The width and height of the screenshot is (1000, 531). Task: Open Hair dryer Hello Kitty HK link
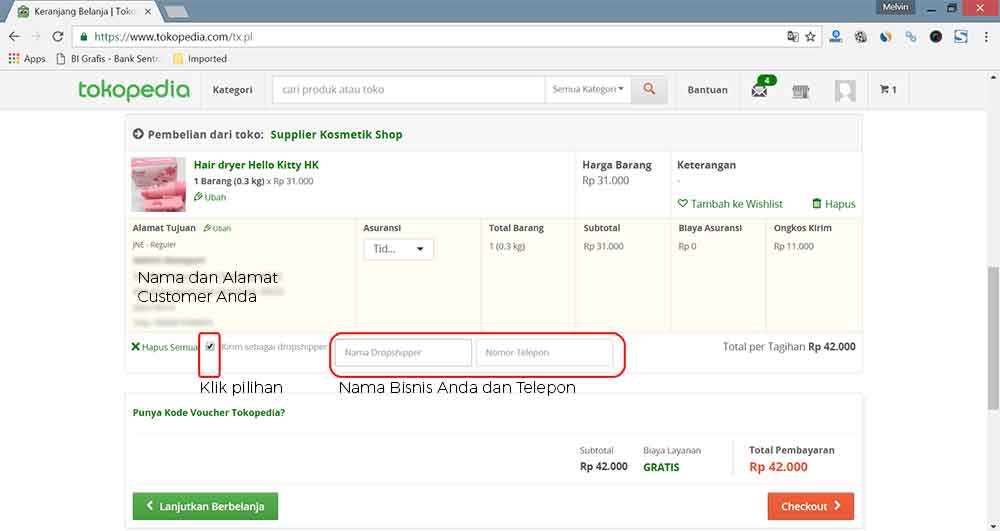[x=256, y=164]
